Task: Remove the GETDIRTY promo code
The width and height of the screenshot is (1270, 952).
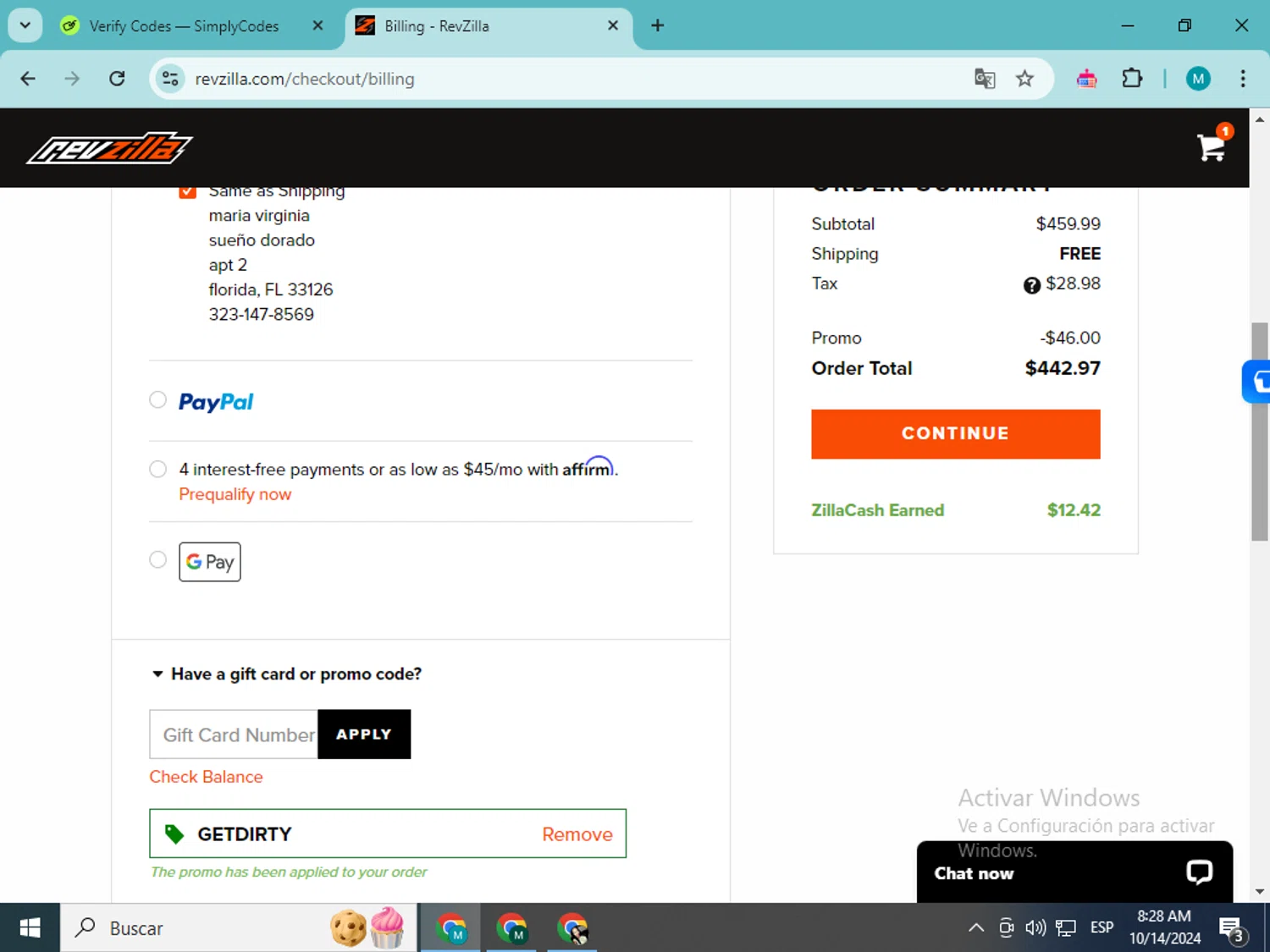Action: (577, 834)
